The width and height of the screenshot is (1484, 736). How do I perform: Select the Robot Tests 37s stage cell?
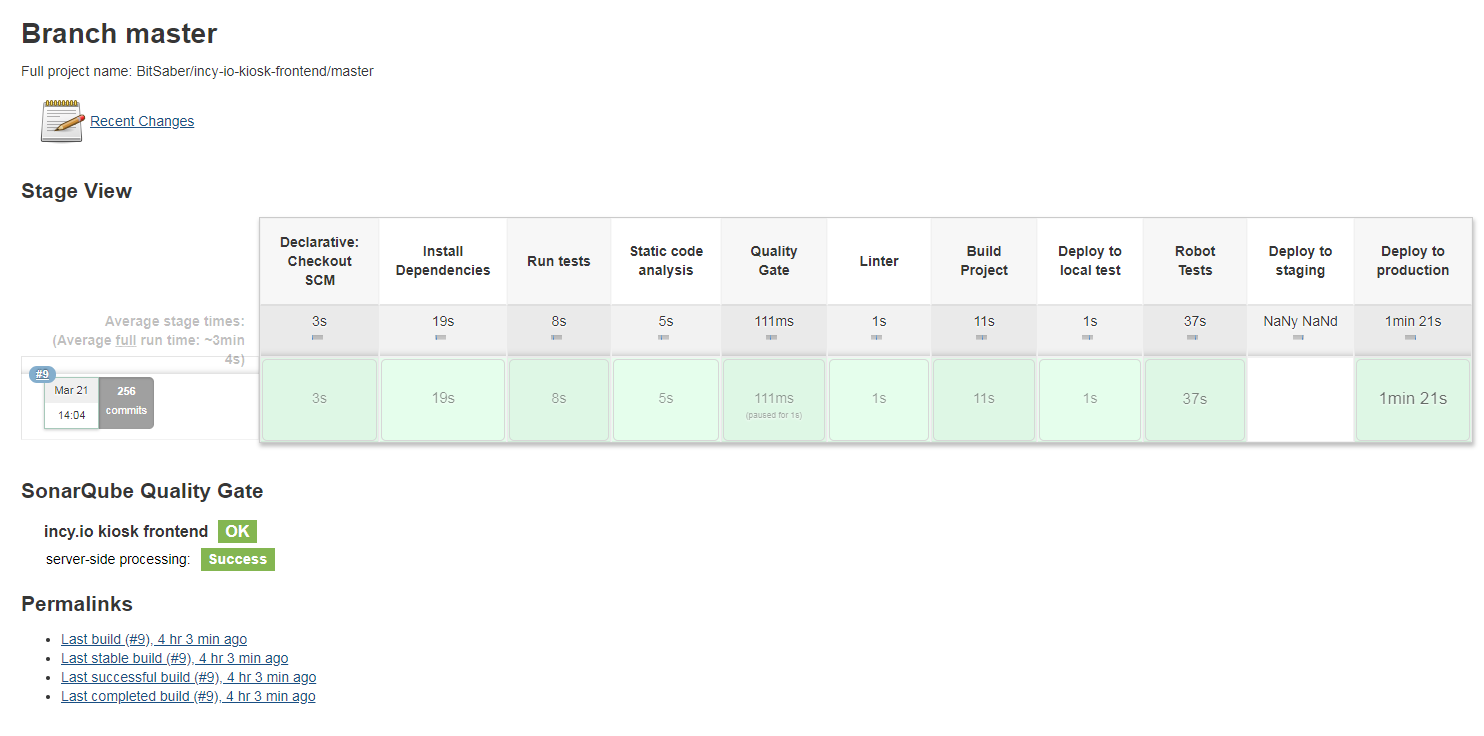click(x=1195, y=399)
